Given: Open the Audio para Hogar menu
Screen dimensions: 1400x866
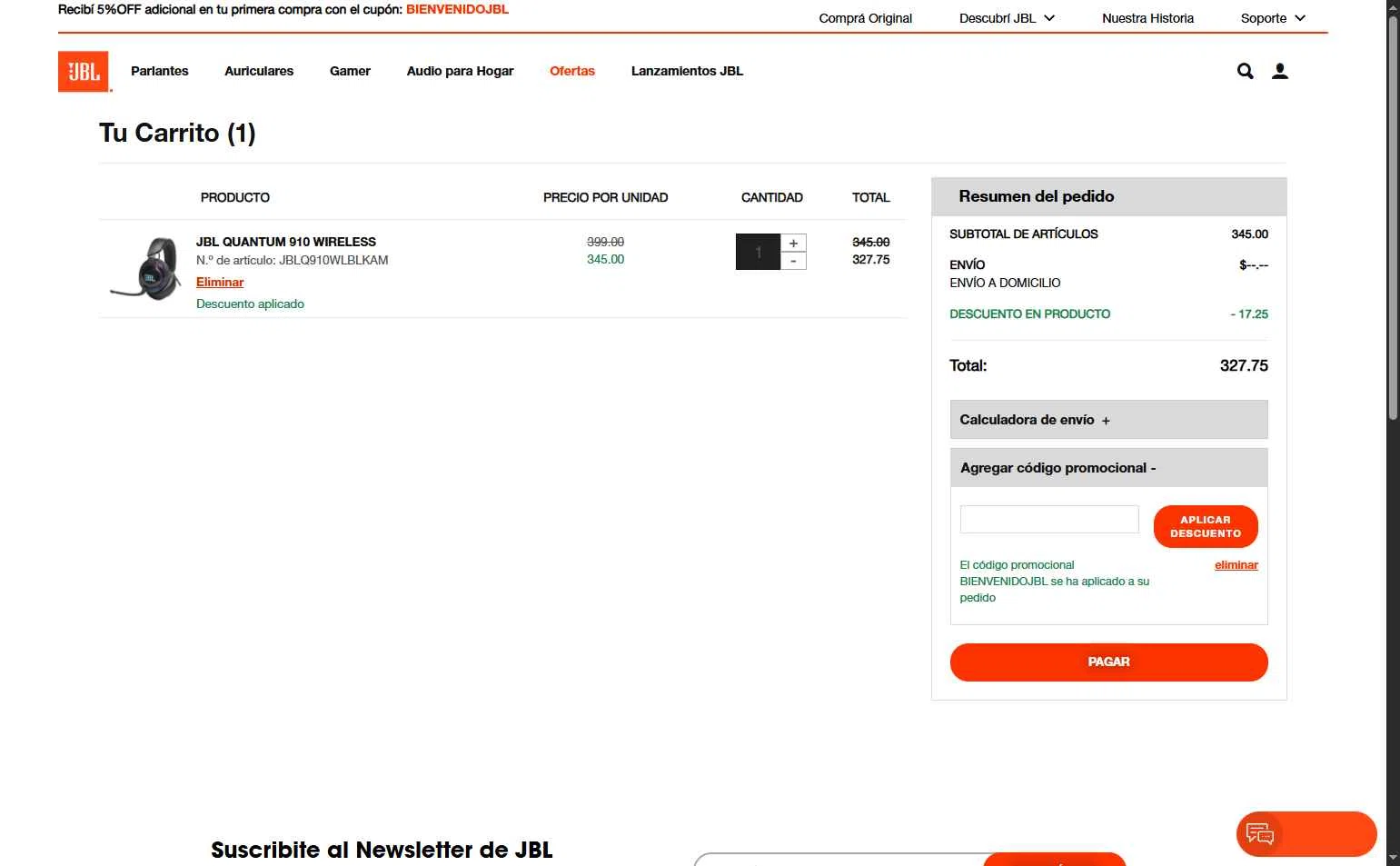Looking at the screenshot, I should [x=460, y=71].
